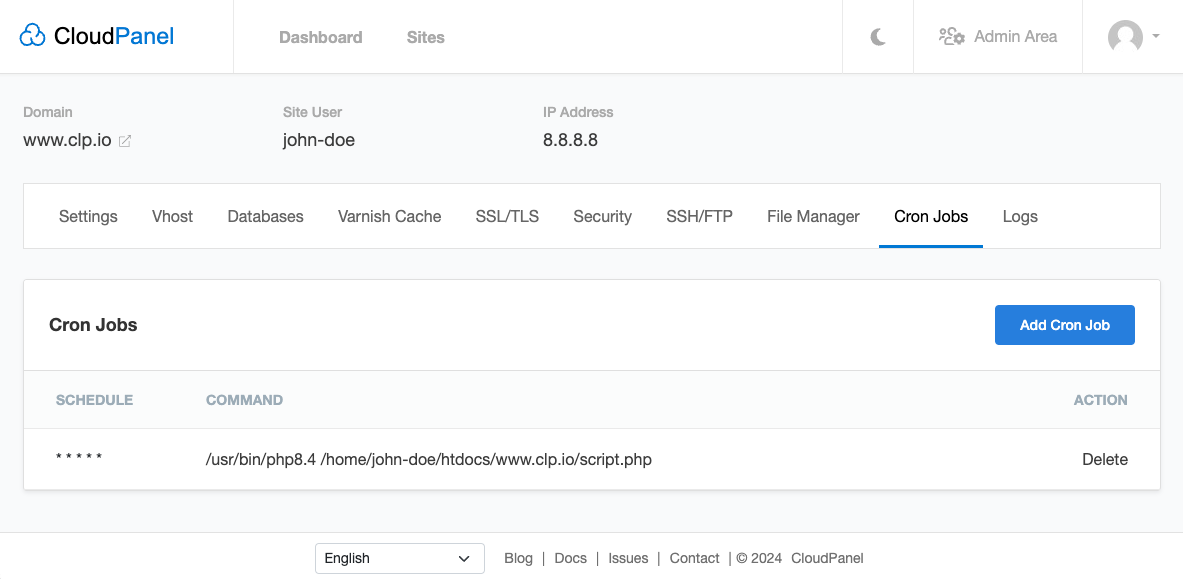Open the English language dropdown
Viewport: 1183px width, 579px height.
(x=399, y=558)
